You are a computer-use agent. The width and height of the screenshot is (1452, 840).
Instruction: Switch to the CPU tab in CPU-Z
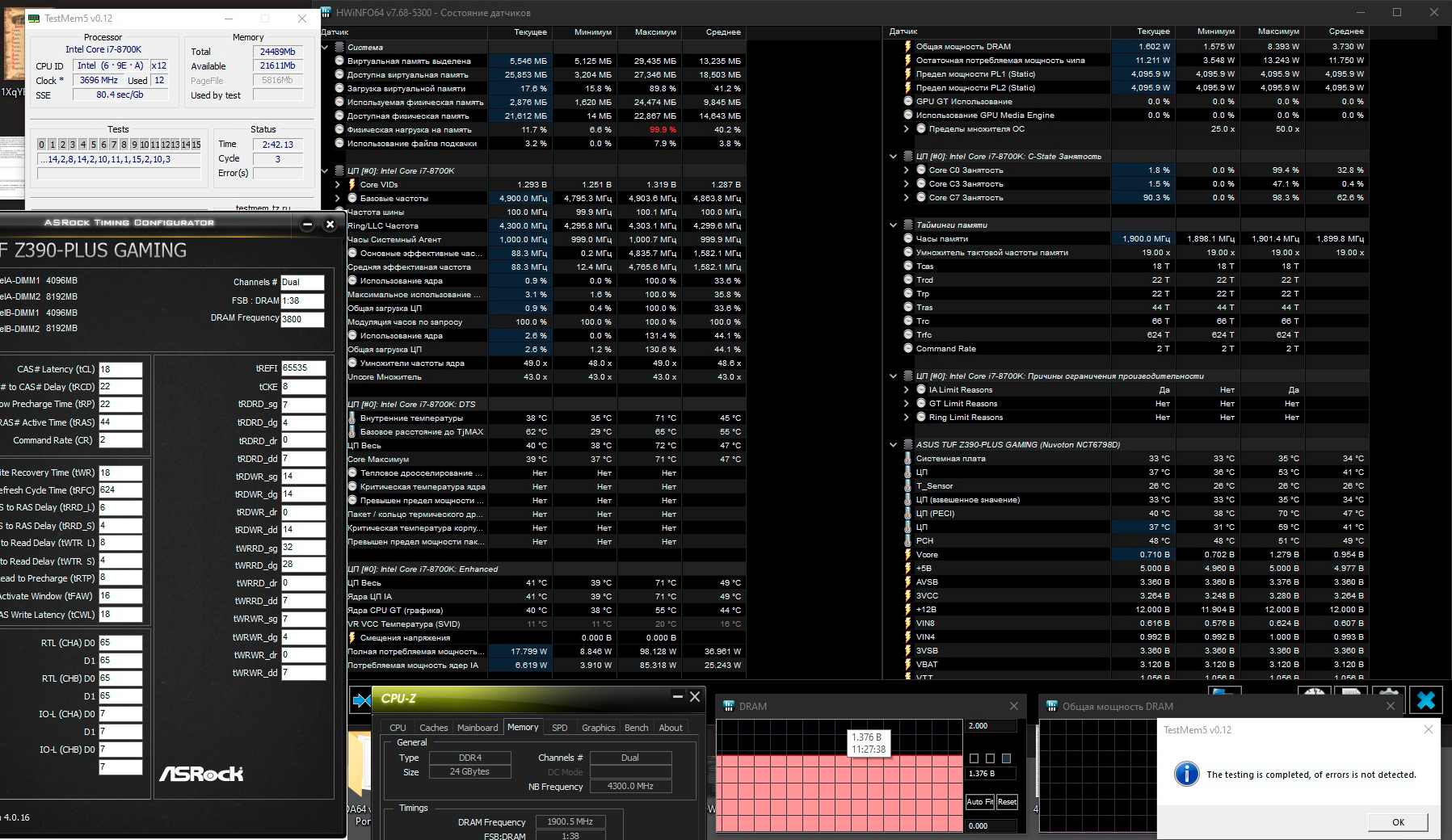click(x=398, y=728)
